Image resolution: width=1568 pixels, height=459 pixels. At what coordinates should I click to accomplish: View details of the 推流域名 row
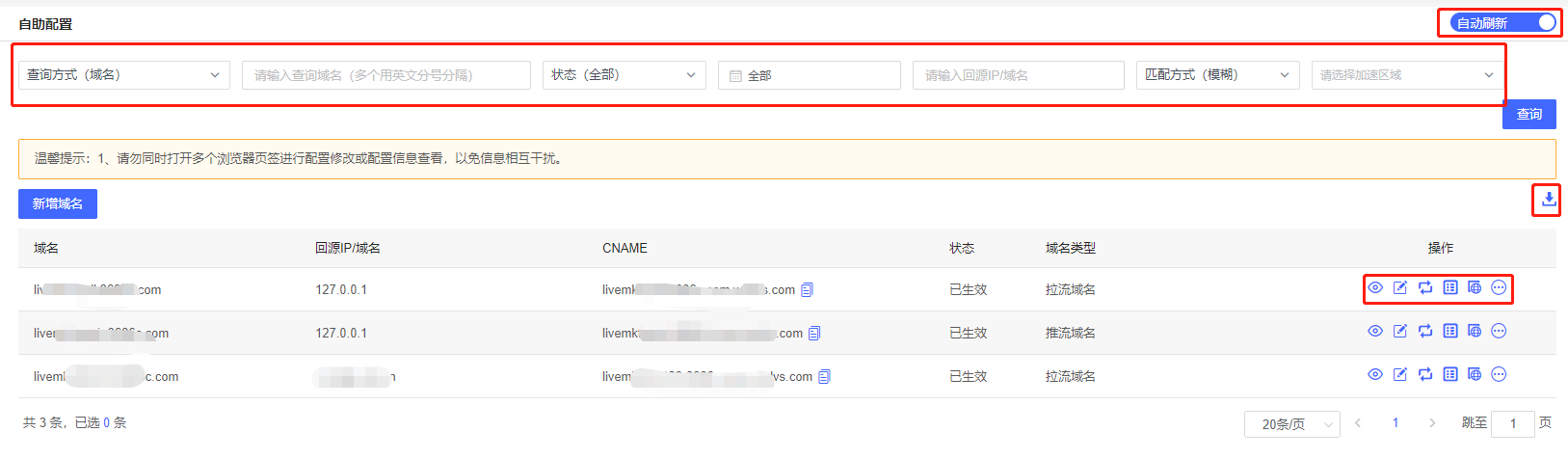click(x=1375, y=331)
